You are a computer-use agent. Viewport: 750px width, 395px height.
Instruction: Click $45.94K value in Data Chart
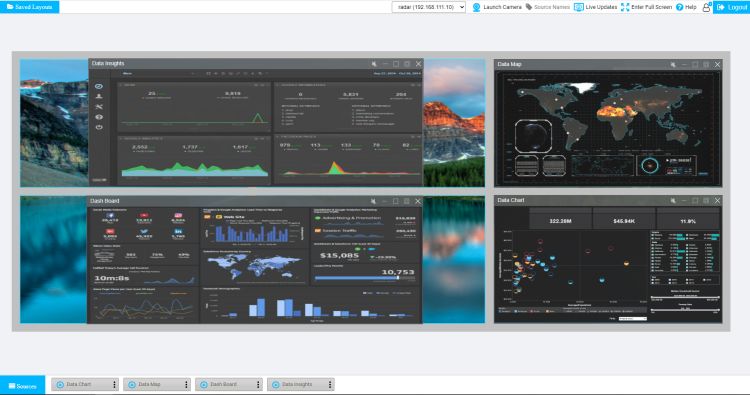[624, 221]
